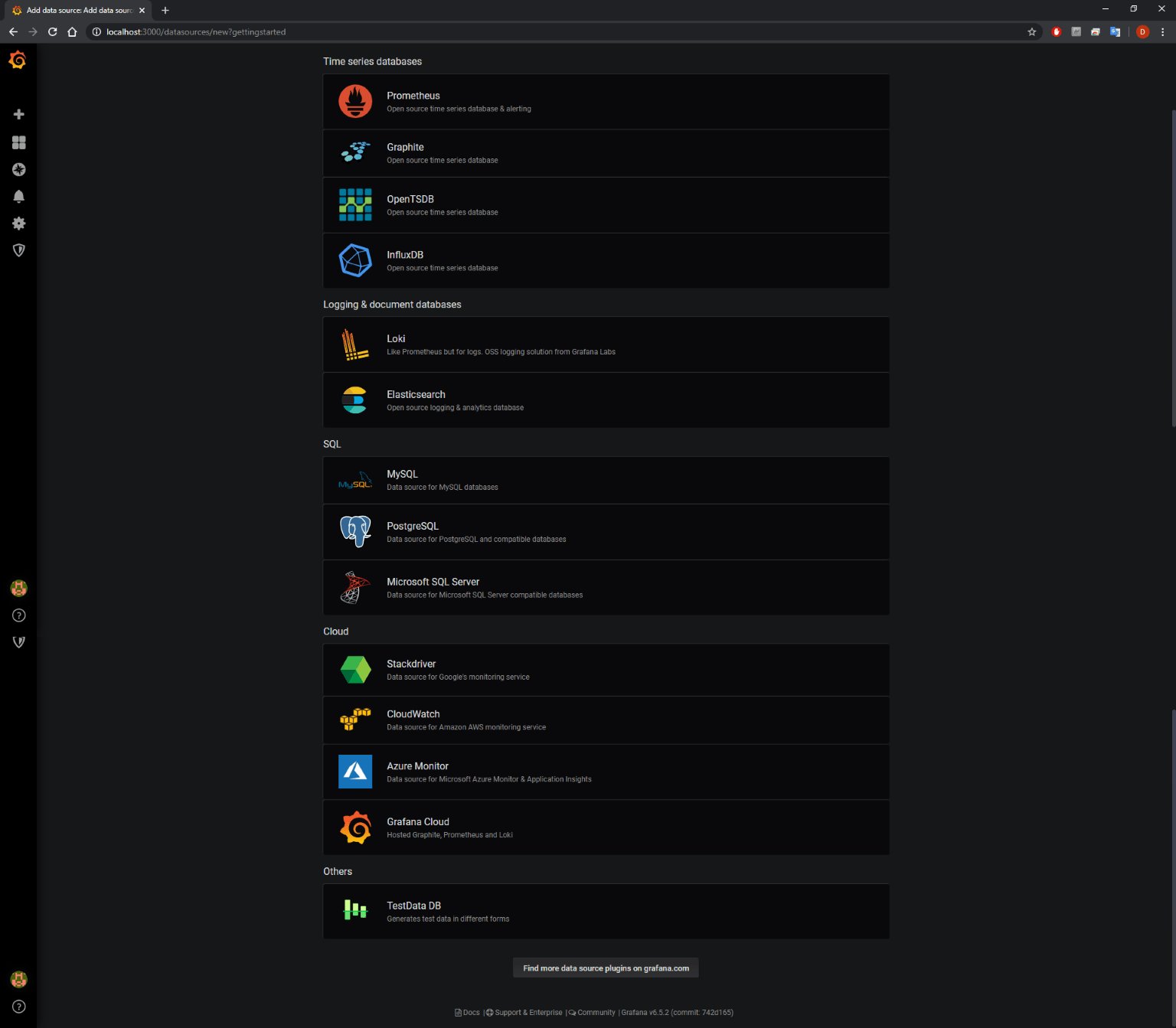Viewport: 1176px width, 1028px height.
Task: Choose the Azure Monitor data source title
Action: tap(417, 766)
